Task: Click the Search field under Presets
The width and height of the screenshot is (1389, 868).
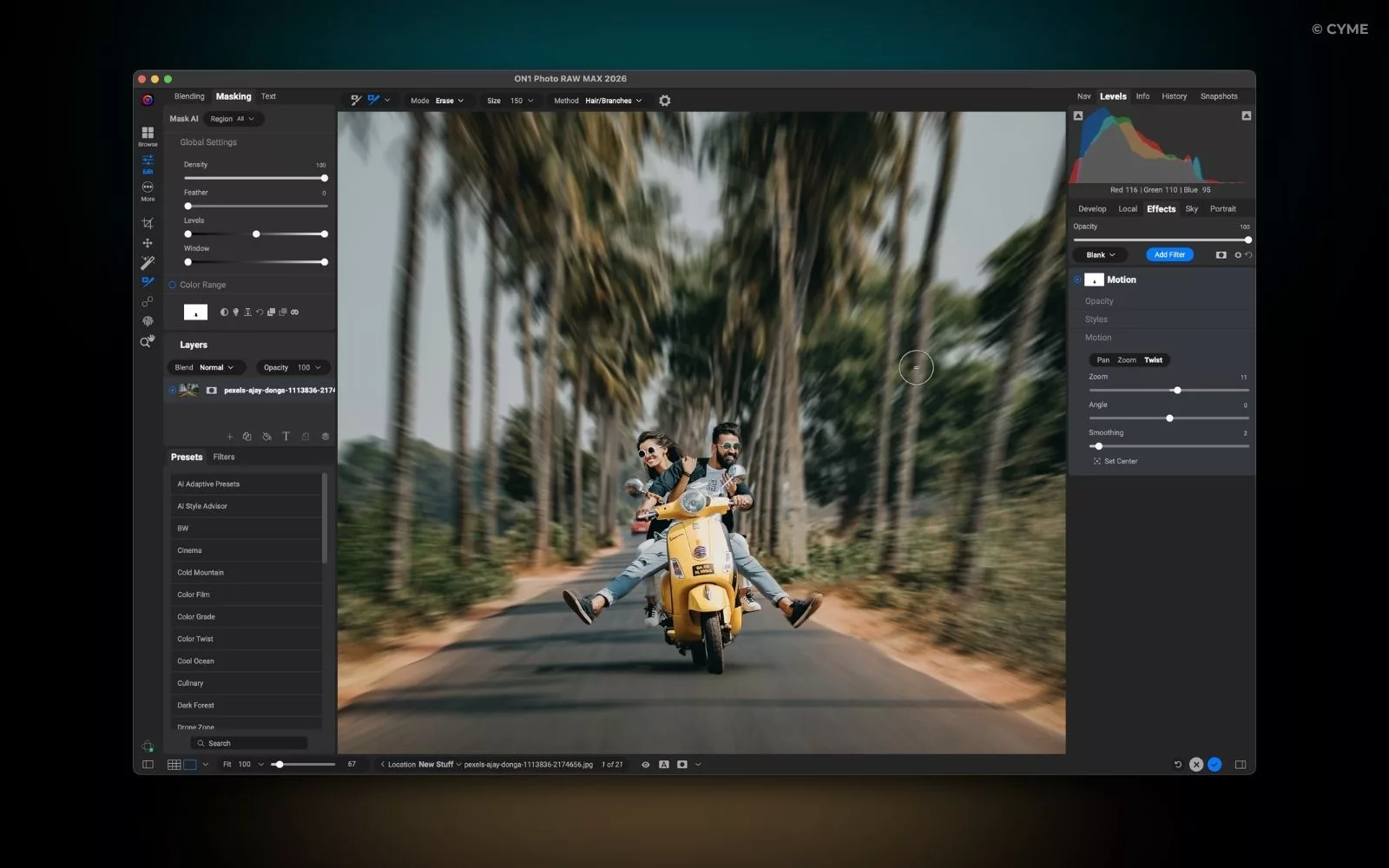Action: click(249, 743)
